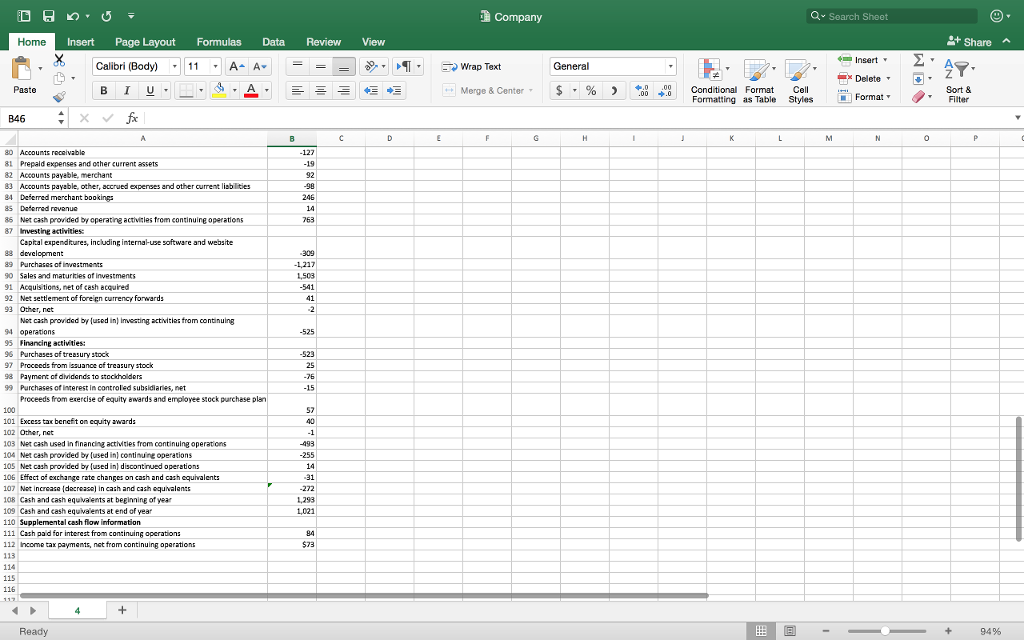Open the Formulas tab

[x=219, y=42]
